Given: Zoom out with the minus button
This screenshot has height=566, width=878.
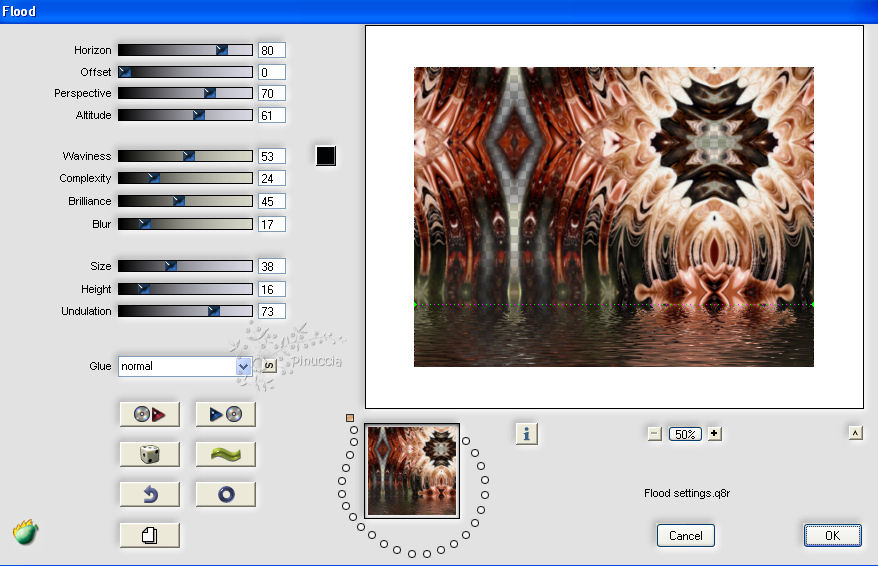Looking at the screenshot, I should 655,434.
